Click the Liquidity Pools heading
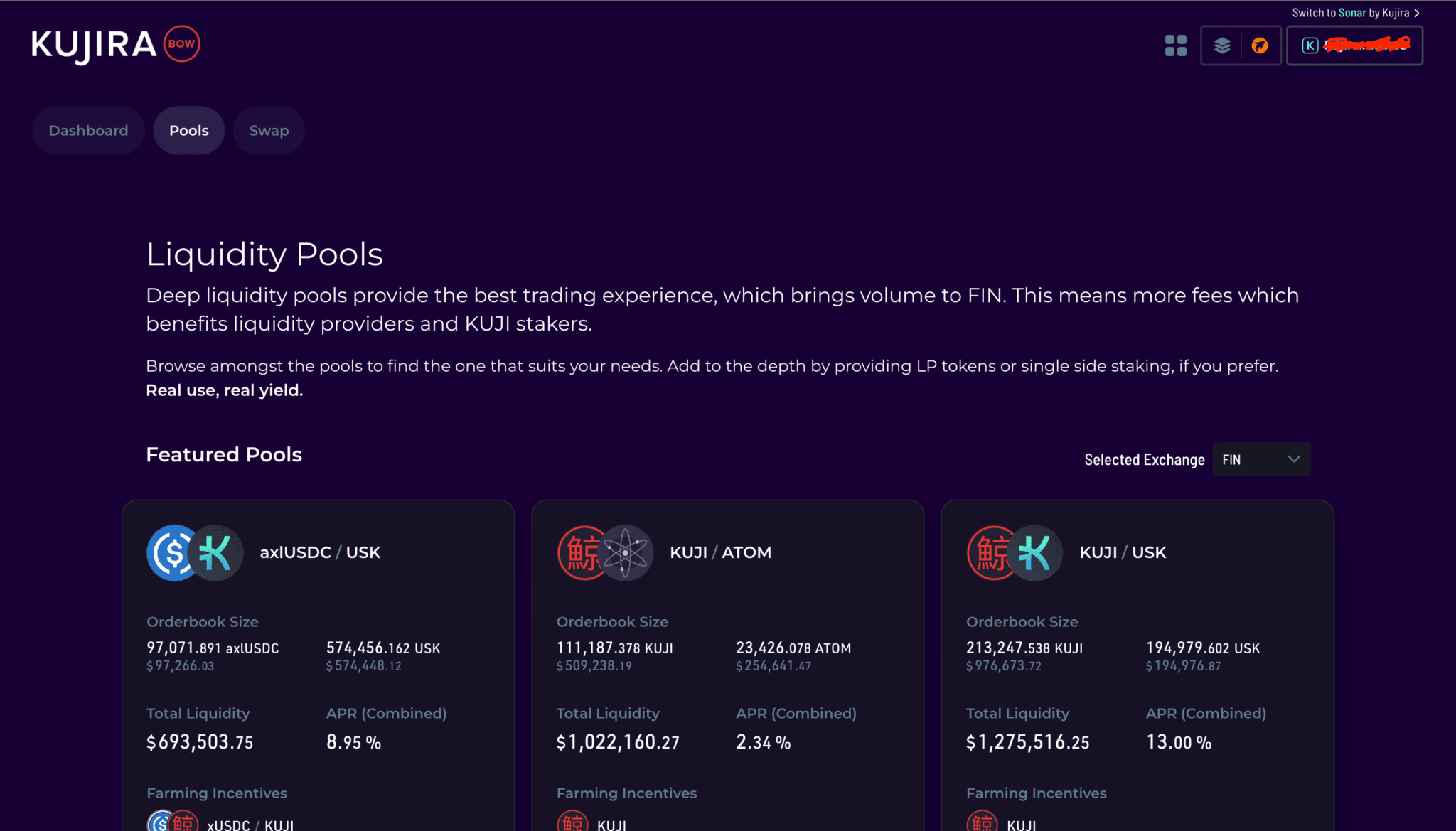This screenshot has height=831, width=1456. tap(264, 254)
